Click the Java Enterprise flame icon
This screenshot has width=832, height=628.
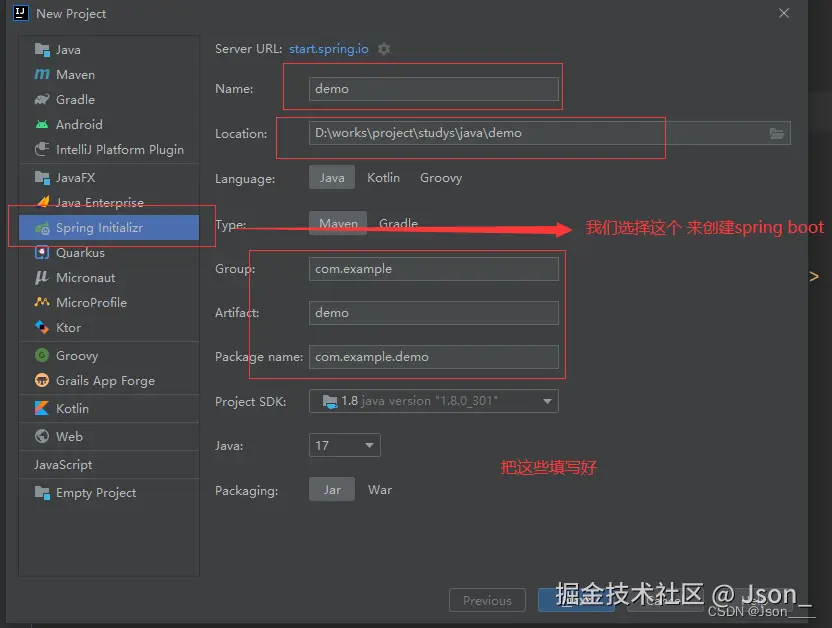point(43,202)
